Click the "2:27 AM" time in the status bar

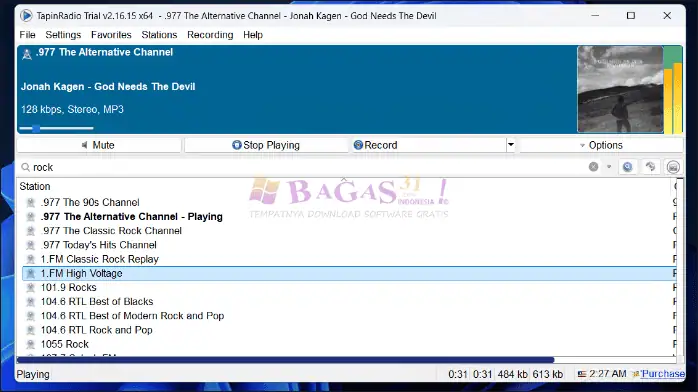click(608, 374)
